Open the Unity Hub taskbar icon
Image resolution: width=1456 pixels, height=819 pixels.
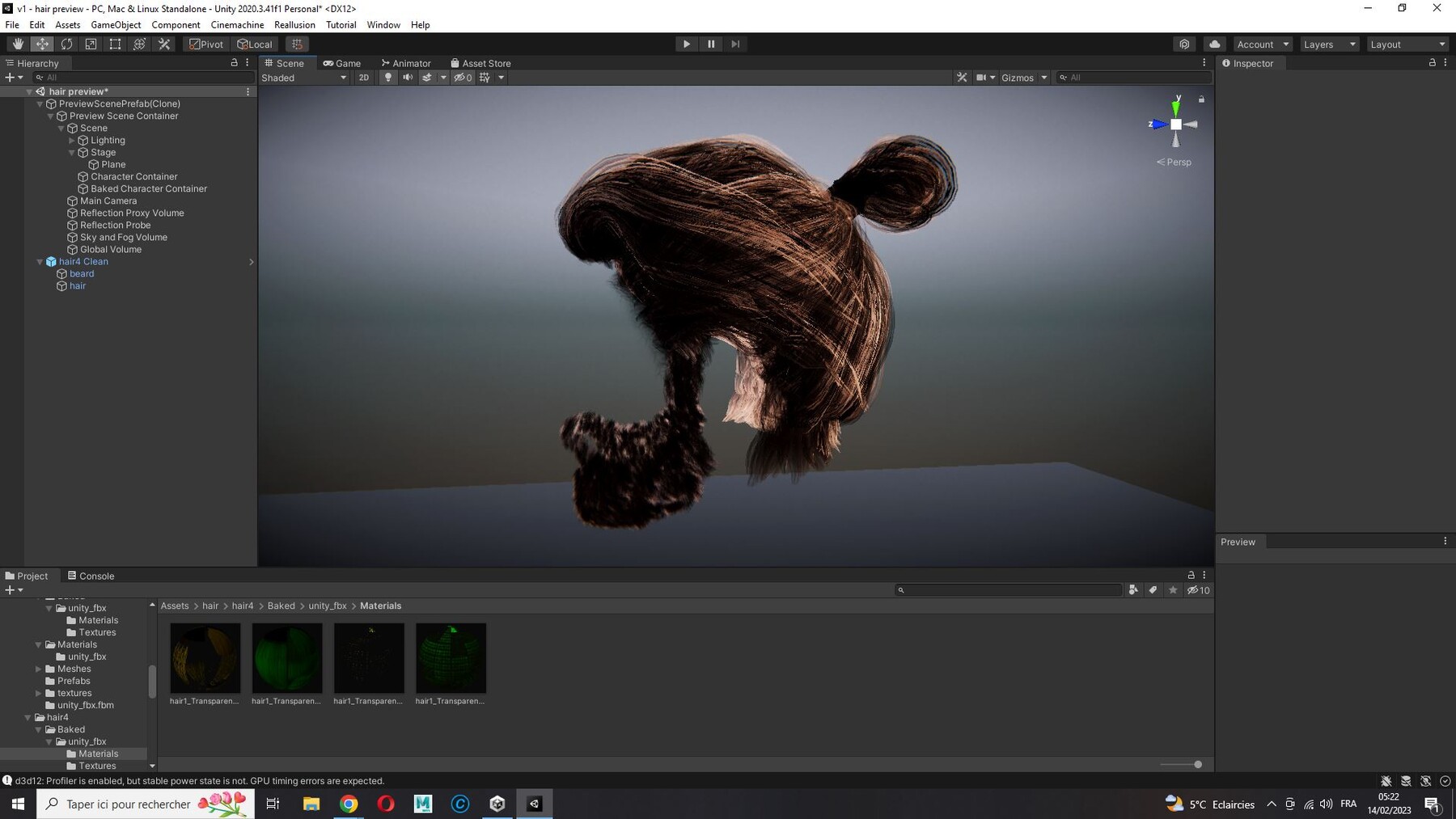(497, 804)
